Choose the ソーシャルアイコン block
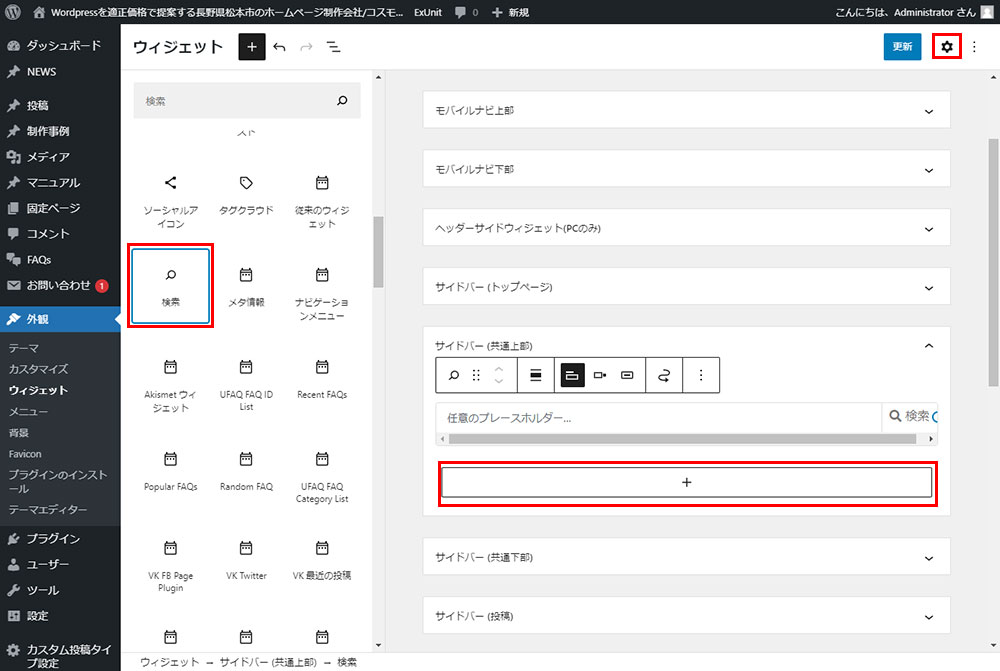The height and width of the screenshot is (671, 1000). [170, 201]
